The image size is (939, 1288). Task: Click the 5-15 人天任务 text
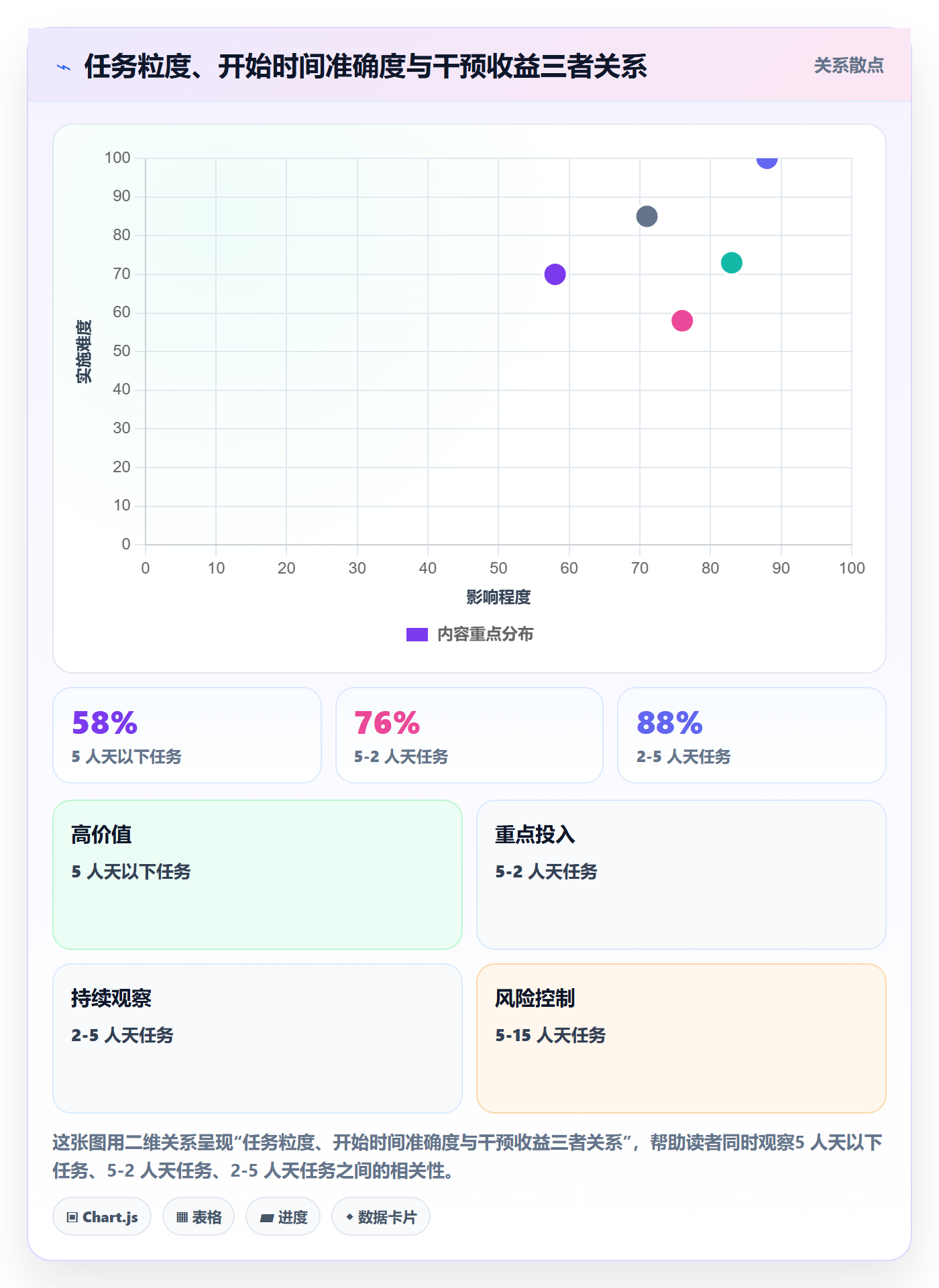coord(550,1035)
